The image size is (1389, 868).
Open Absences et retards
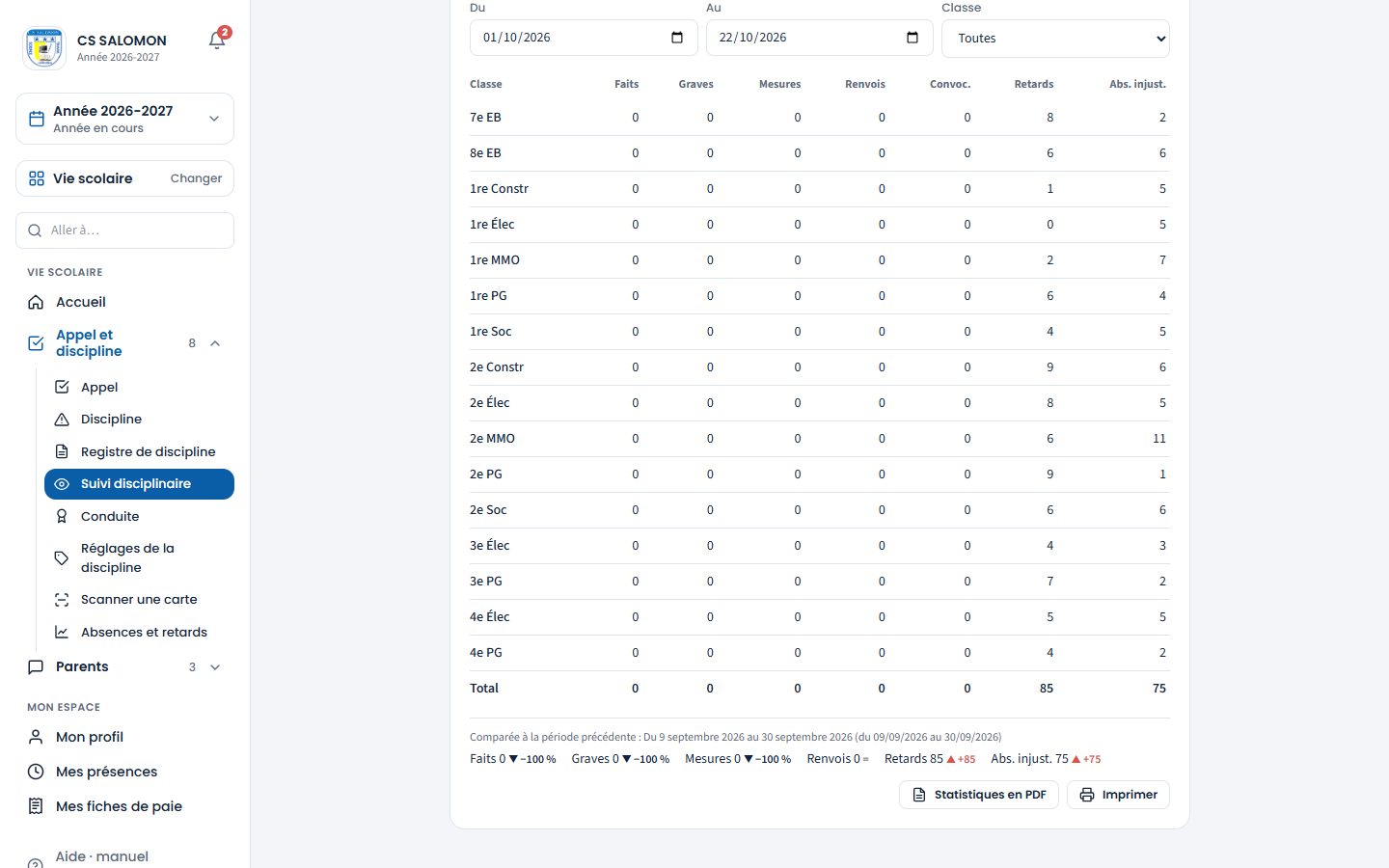(139, 633)
